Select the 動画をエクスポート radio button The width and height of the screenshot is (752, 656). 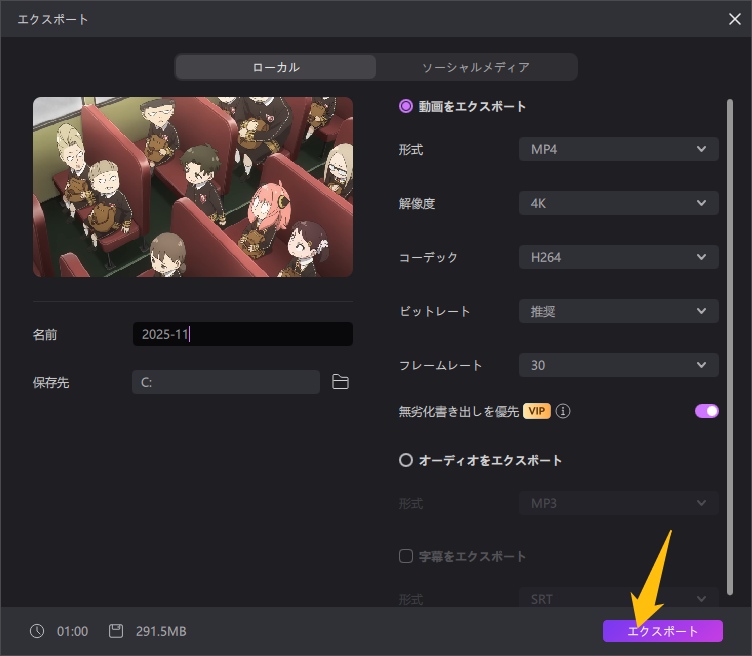click(x=406, y=106)
